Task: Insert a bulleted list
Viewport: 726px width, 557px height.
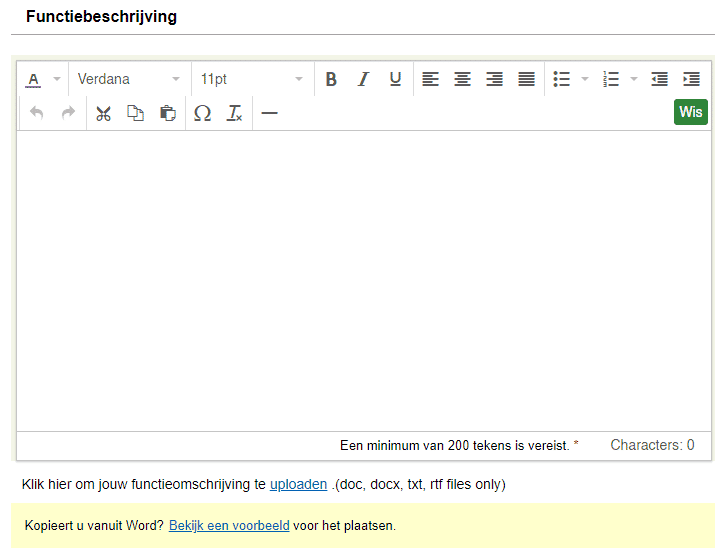Action: pos(562,79)
